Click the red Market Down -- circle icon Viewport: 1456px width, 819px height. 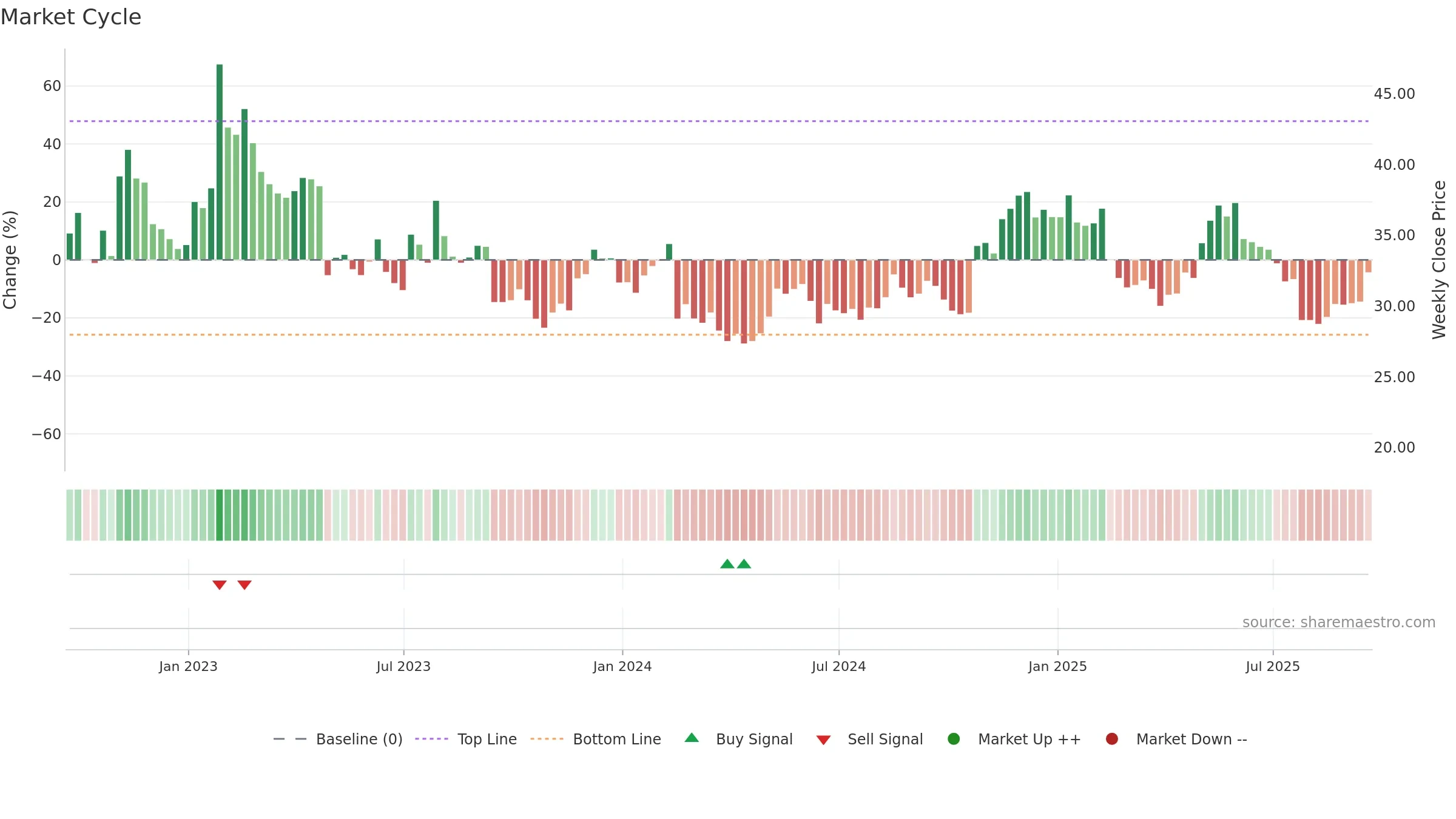[1112, 739]
